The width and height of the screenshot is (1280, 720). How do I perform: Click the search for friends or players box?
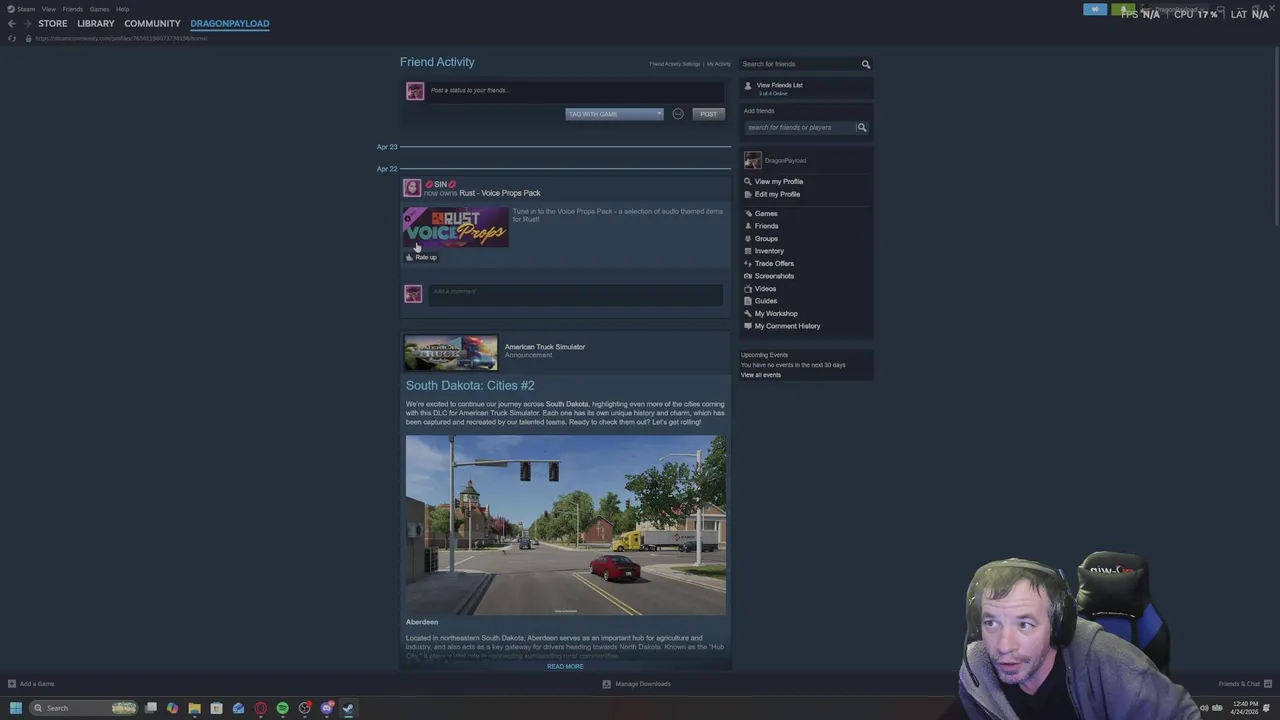799,127
